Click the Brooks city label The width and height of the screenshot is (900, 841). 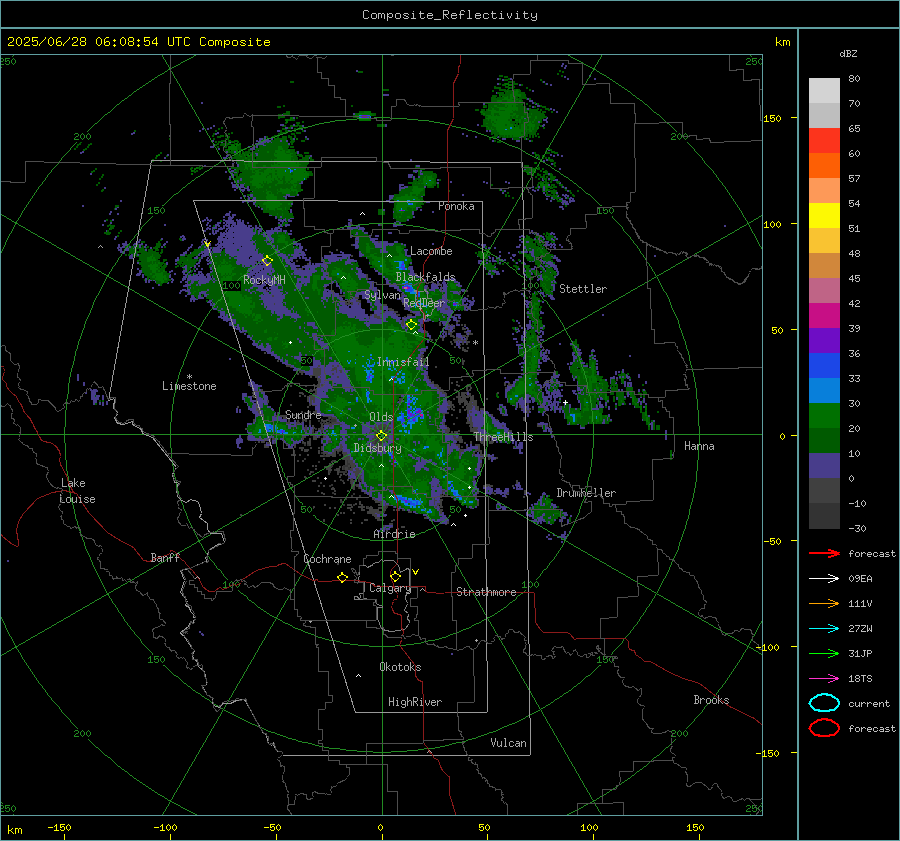tap(711, 700)
